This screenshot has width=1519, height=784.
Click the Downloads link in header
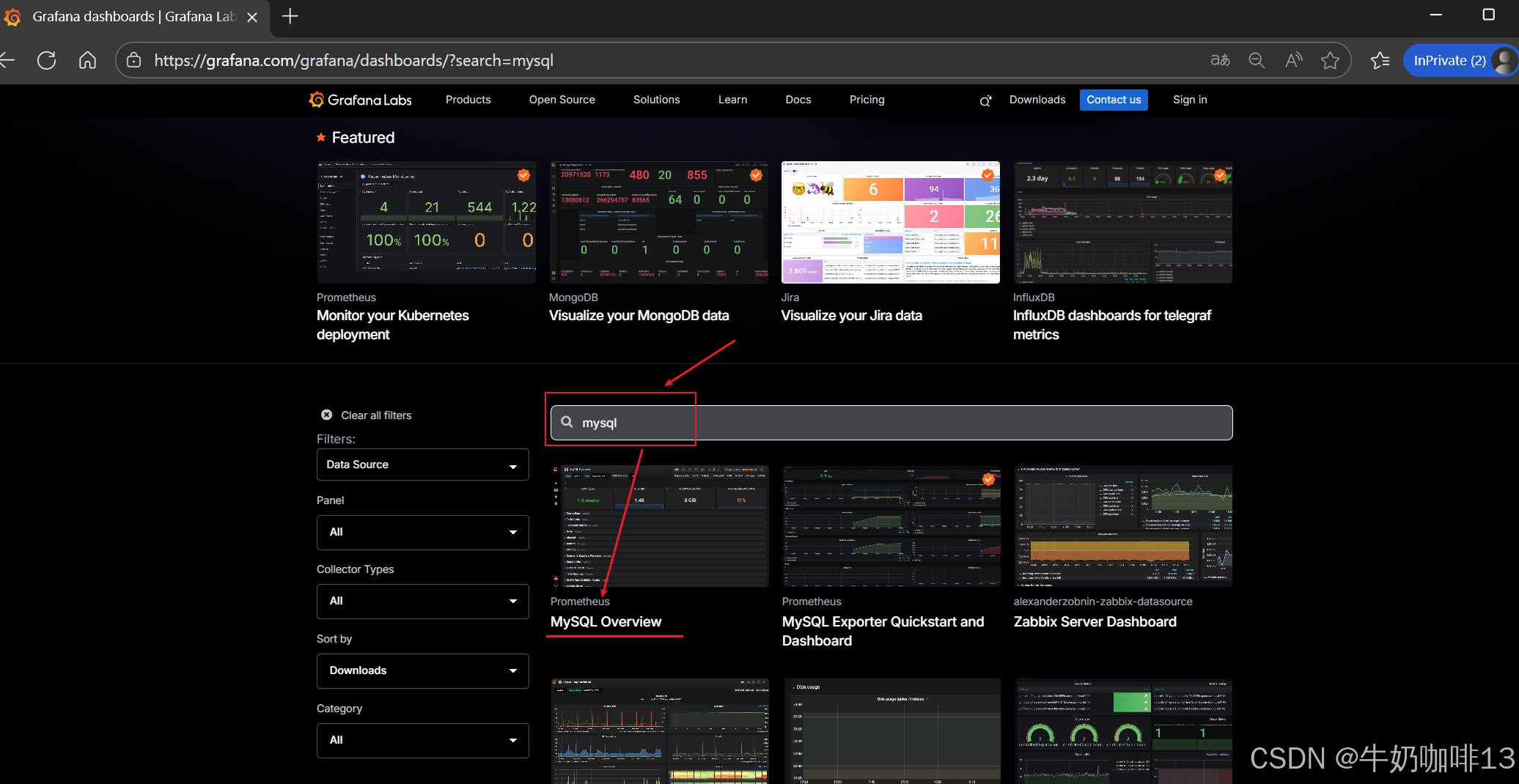pyautogui.click(x=1037, y=100)
